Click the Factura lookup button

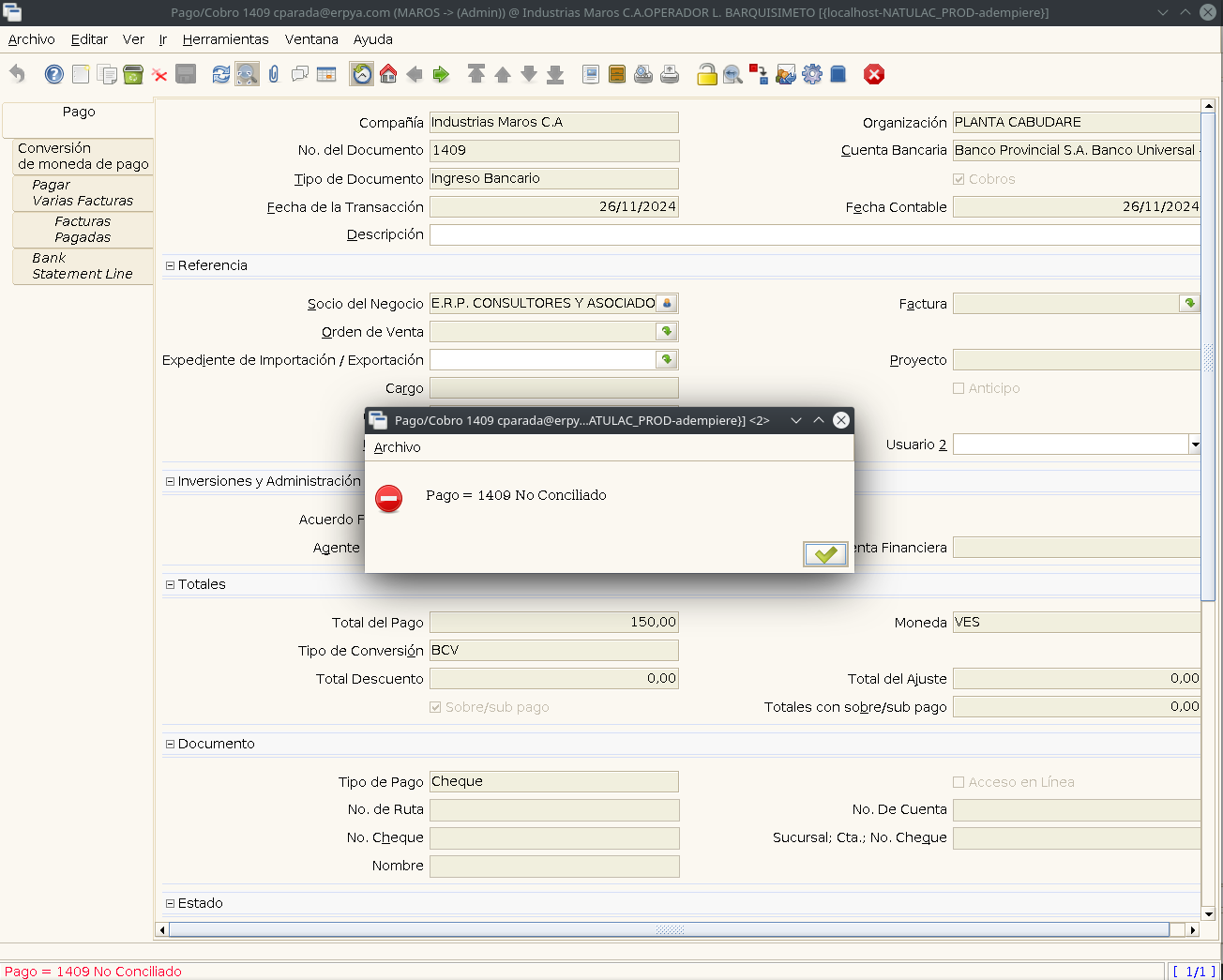click(1189, 303)
